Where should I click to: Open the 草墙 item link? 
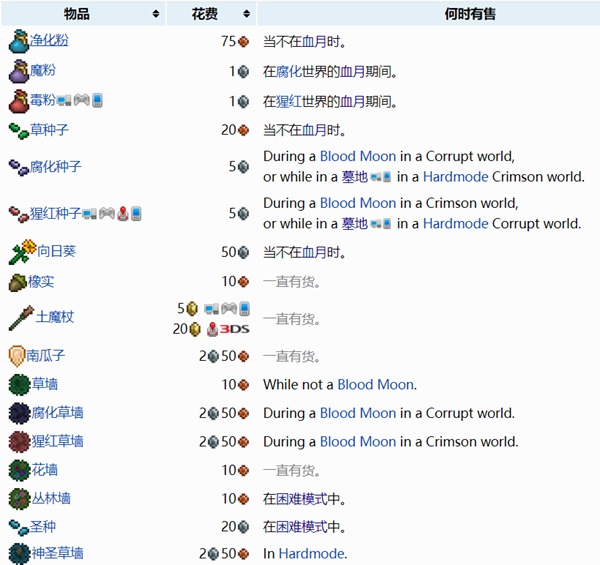[45, 384]
